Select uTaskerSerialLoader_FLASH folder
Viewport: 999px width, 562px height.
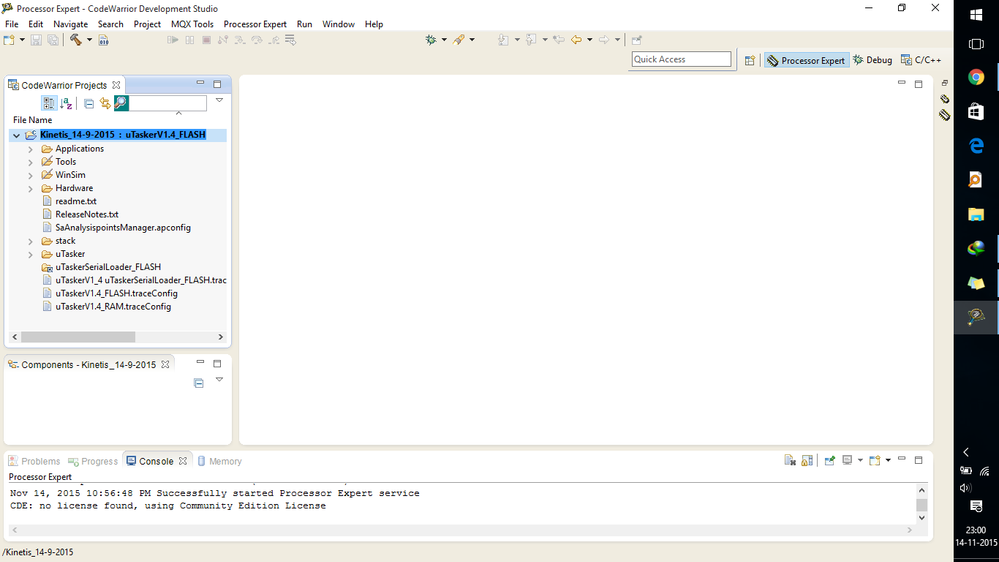[108, 267]
